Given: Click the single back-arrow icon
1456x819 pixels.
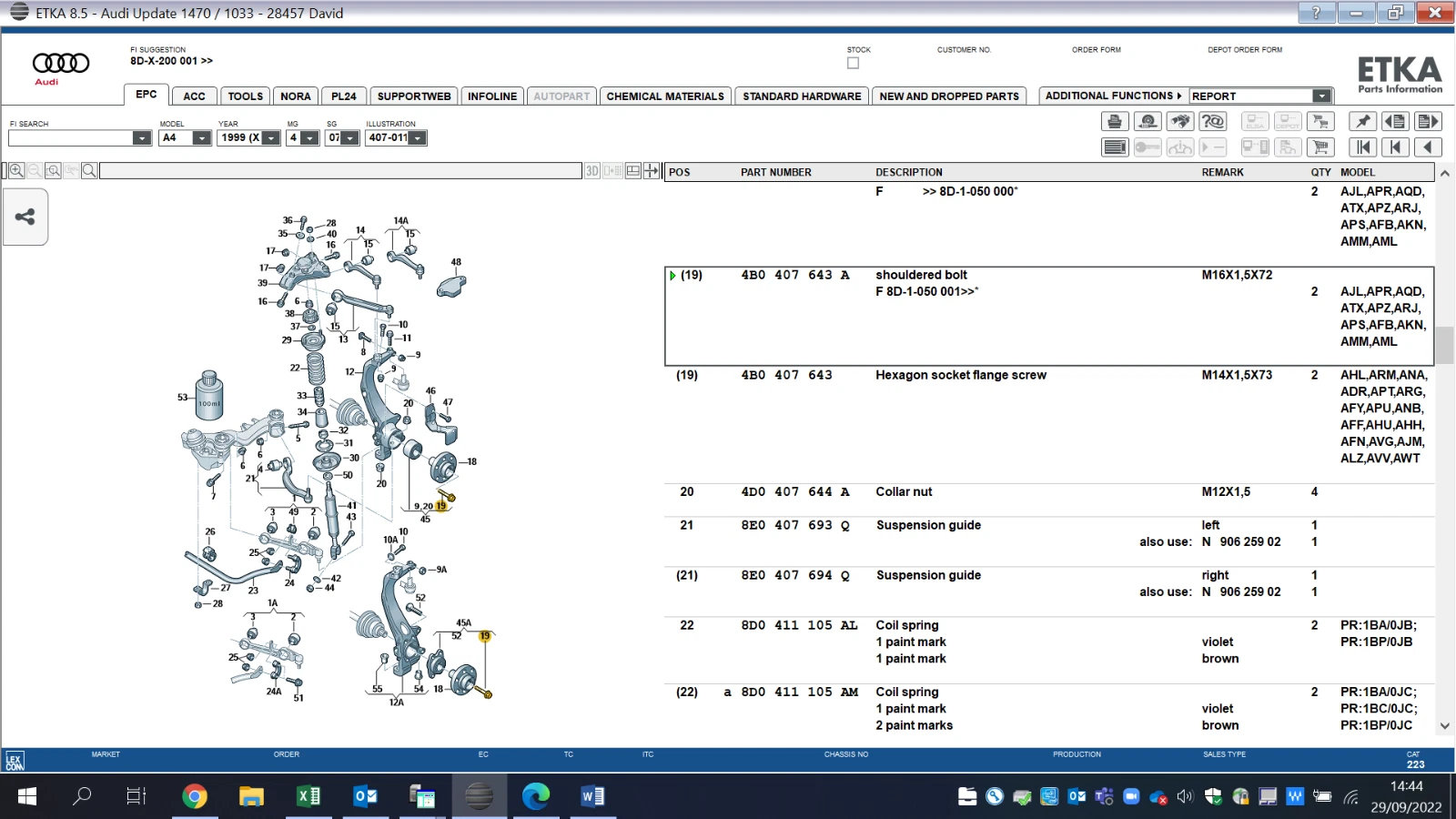Looking at the screenshot, I should (x=1428, y=147).
